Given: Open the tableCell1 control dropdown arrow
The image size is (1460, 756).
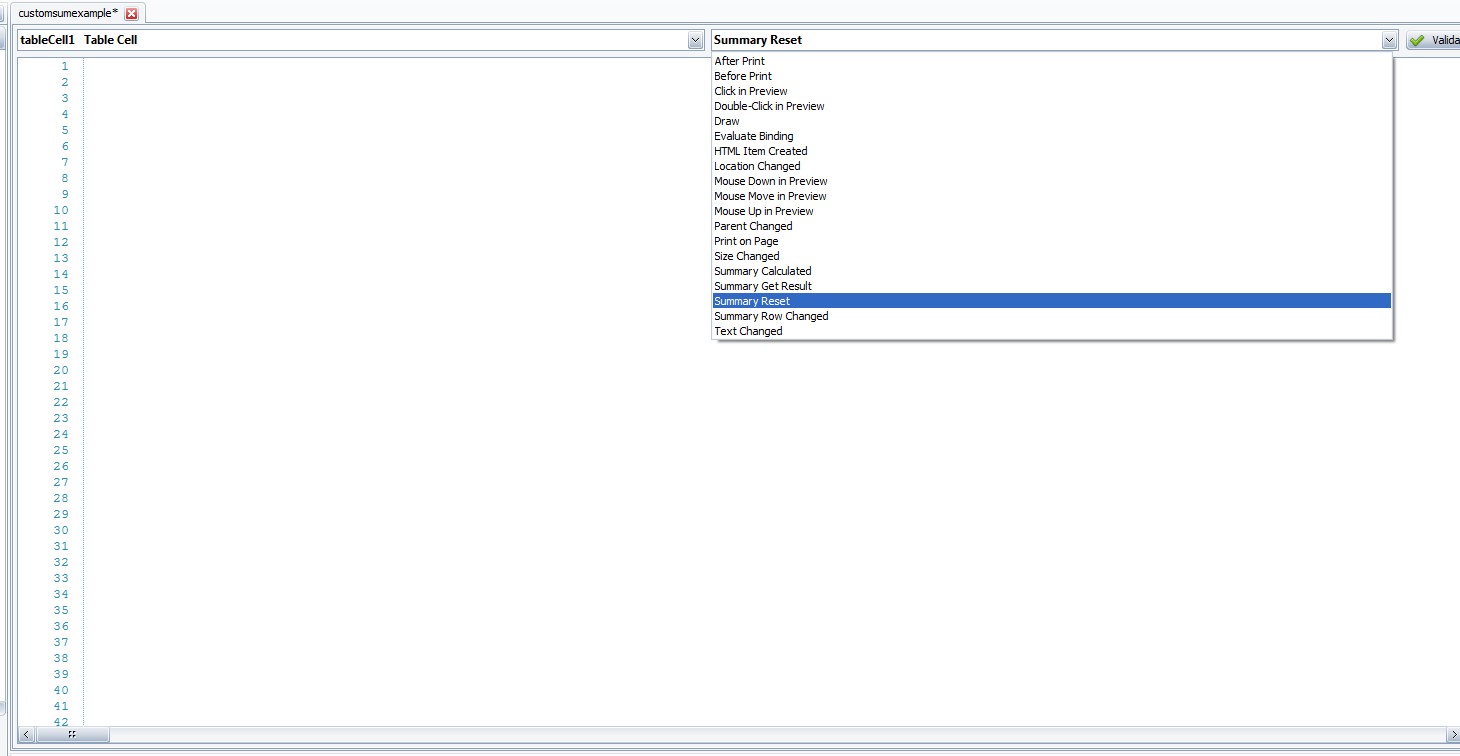Looking at the screenshot, I should coord(696,40).
